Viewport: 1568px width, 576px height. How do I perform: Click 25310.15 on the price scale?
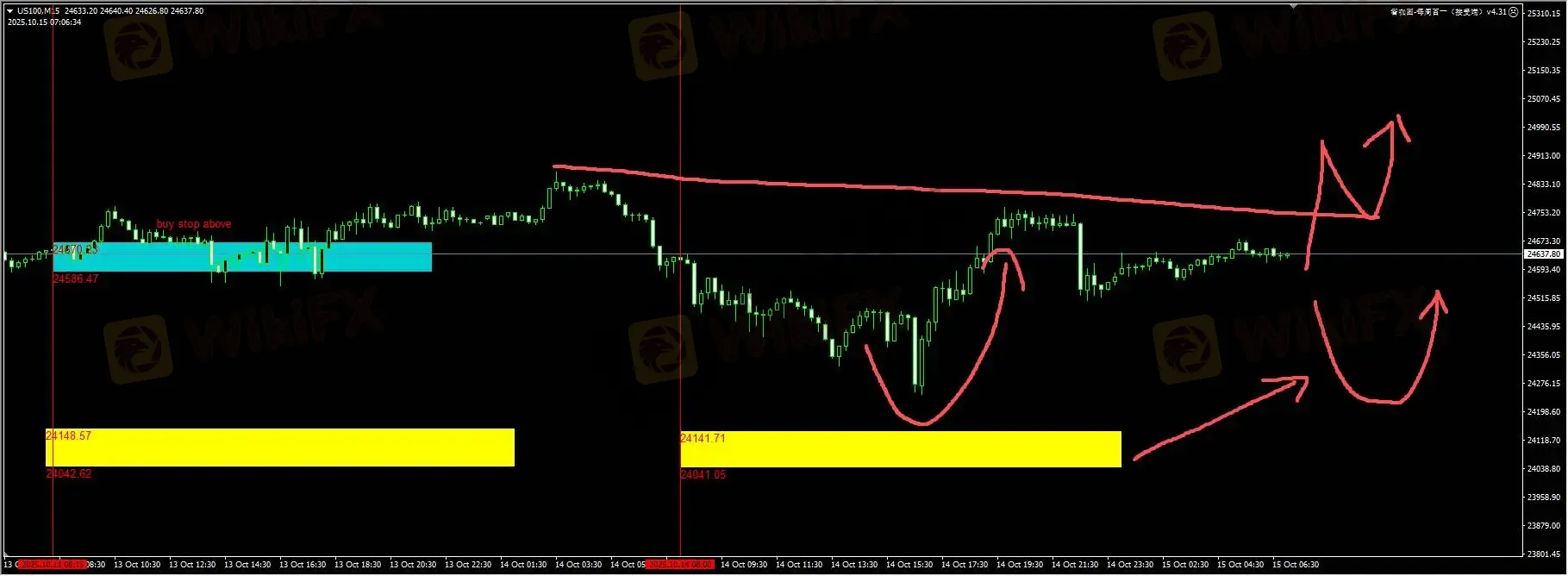point(1543,14)
